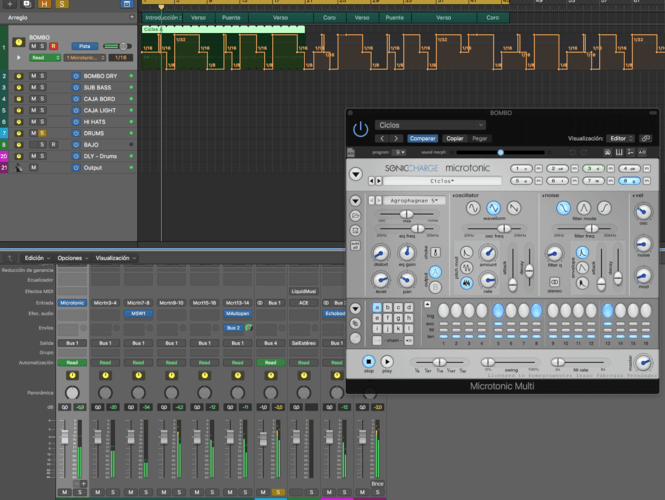This screenshot has height=500, width=665.
Task: Click the drum patch save disk icon
Action: tap(356, 230)
